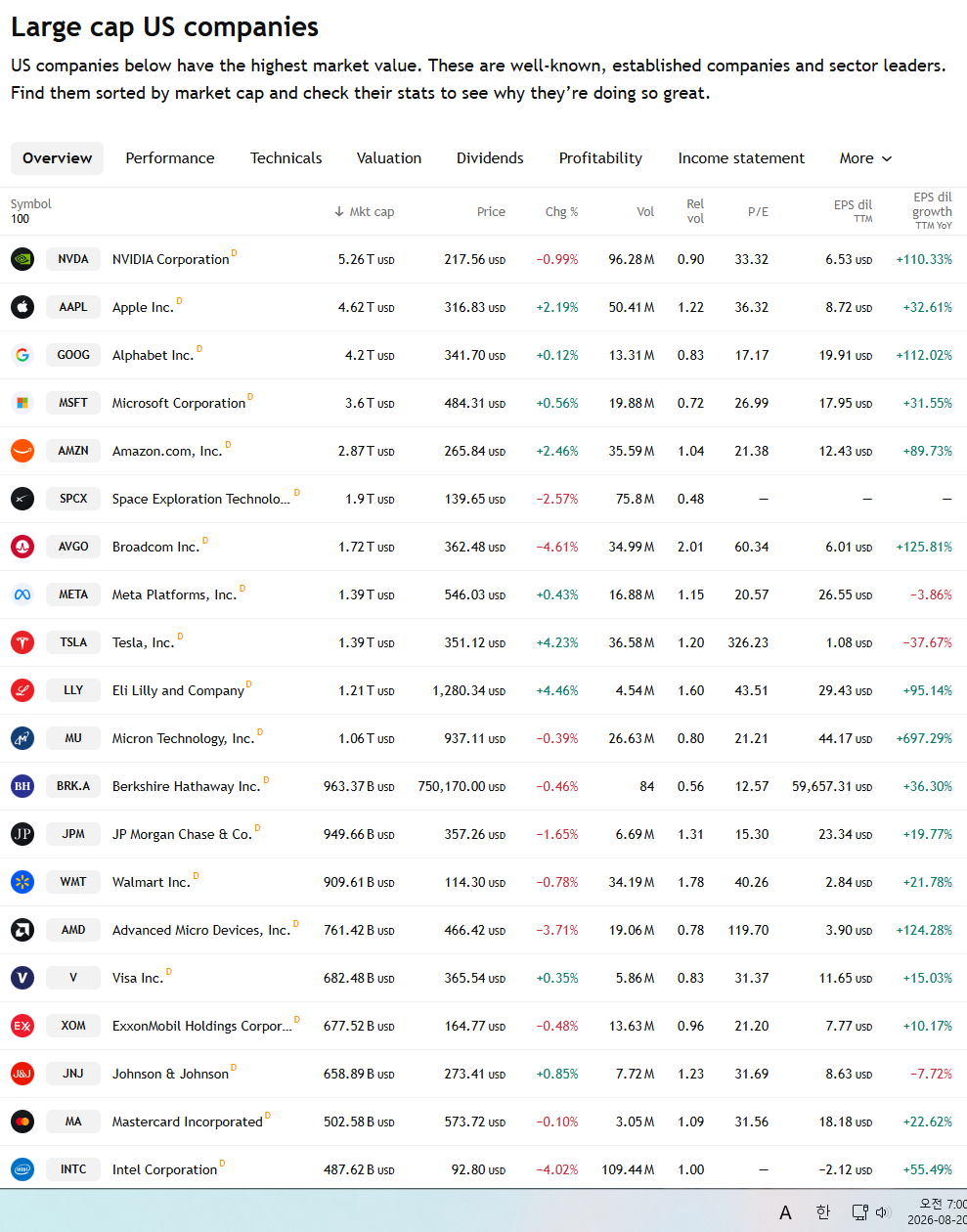Click the Berkshire Hathaway BH logo icon

point(22,786)
